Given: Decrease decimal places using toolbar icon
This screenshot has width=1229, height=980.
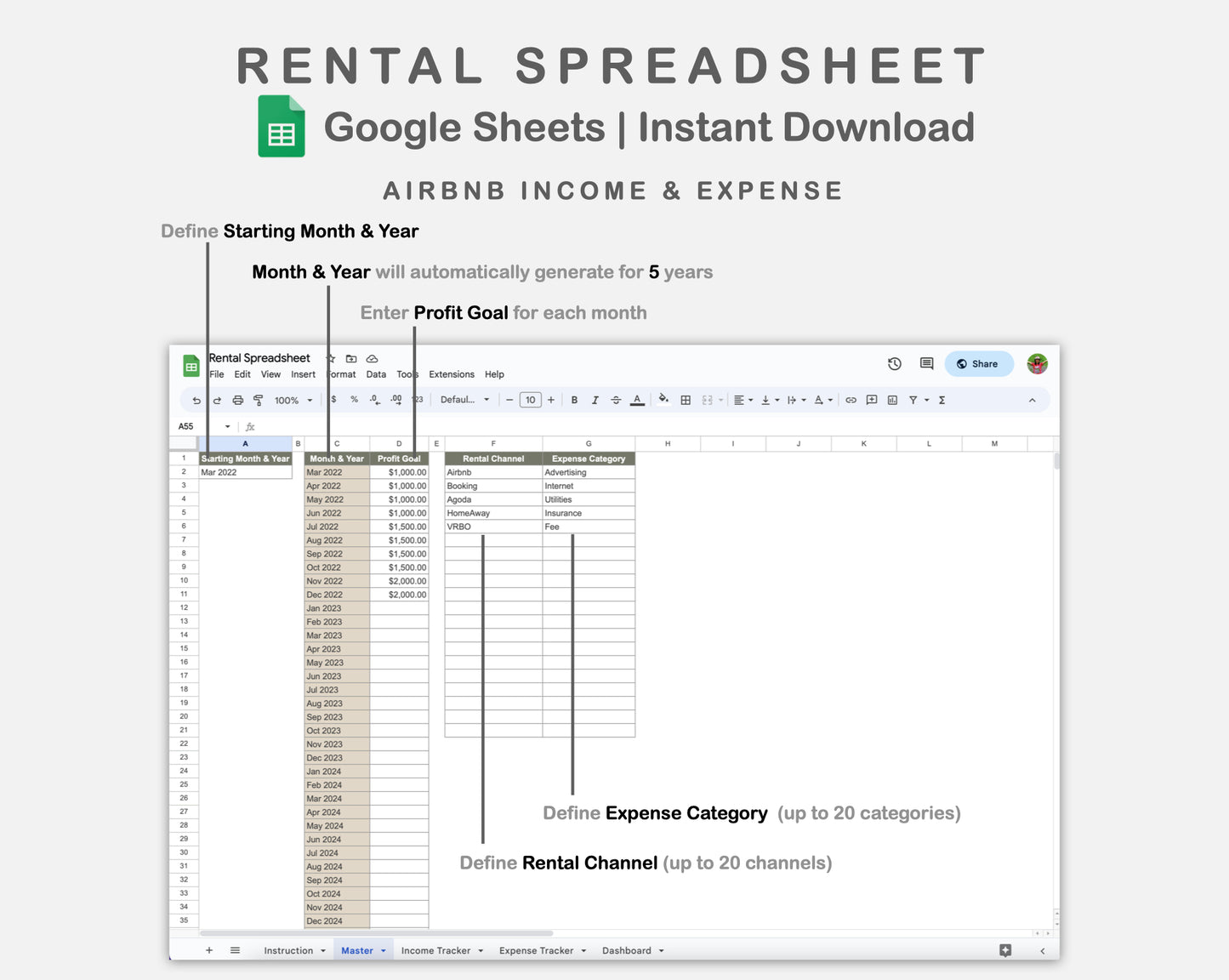Looking at the screenshot, I should pyautogui.click(x=374, y=400).
